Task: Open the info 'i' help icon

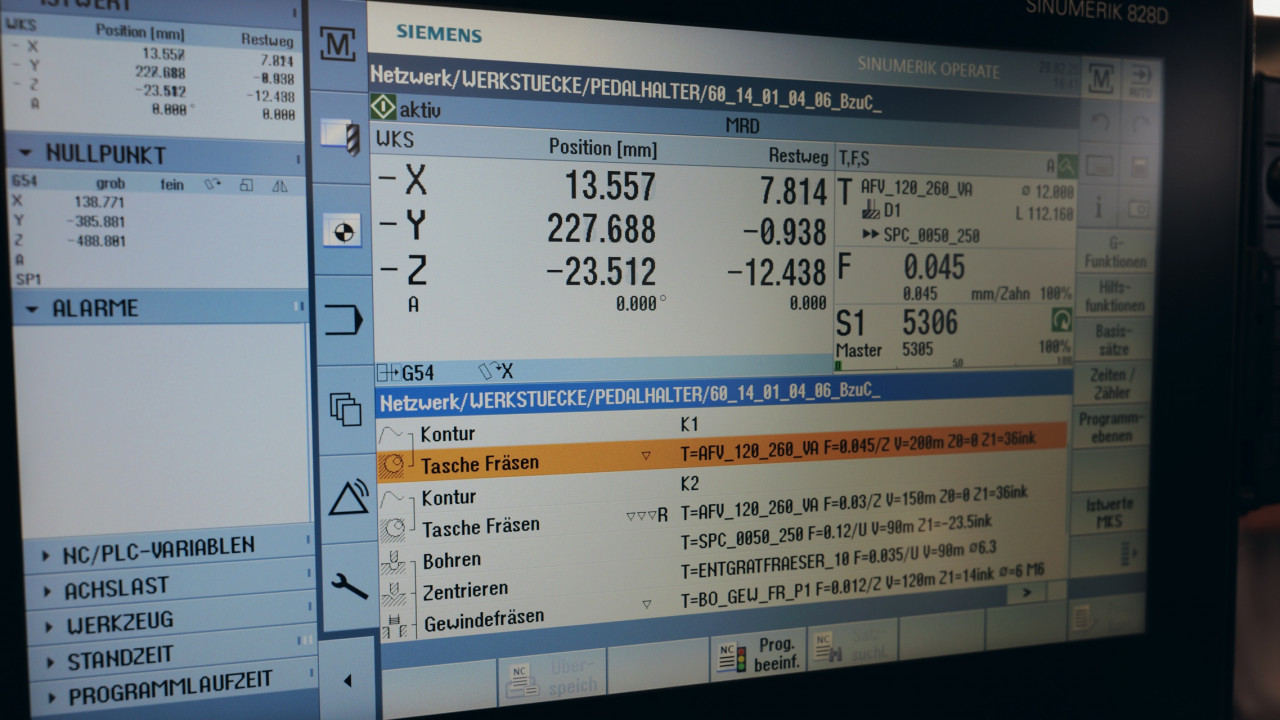Action: tap(1099, 207)
